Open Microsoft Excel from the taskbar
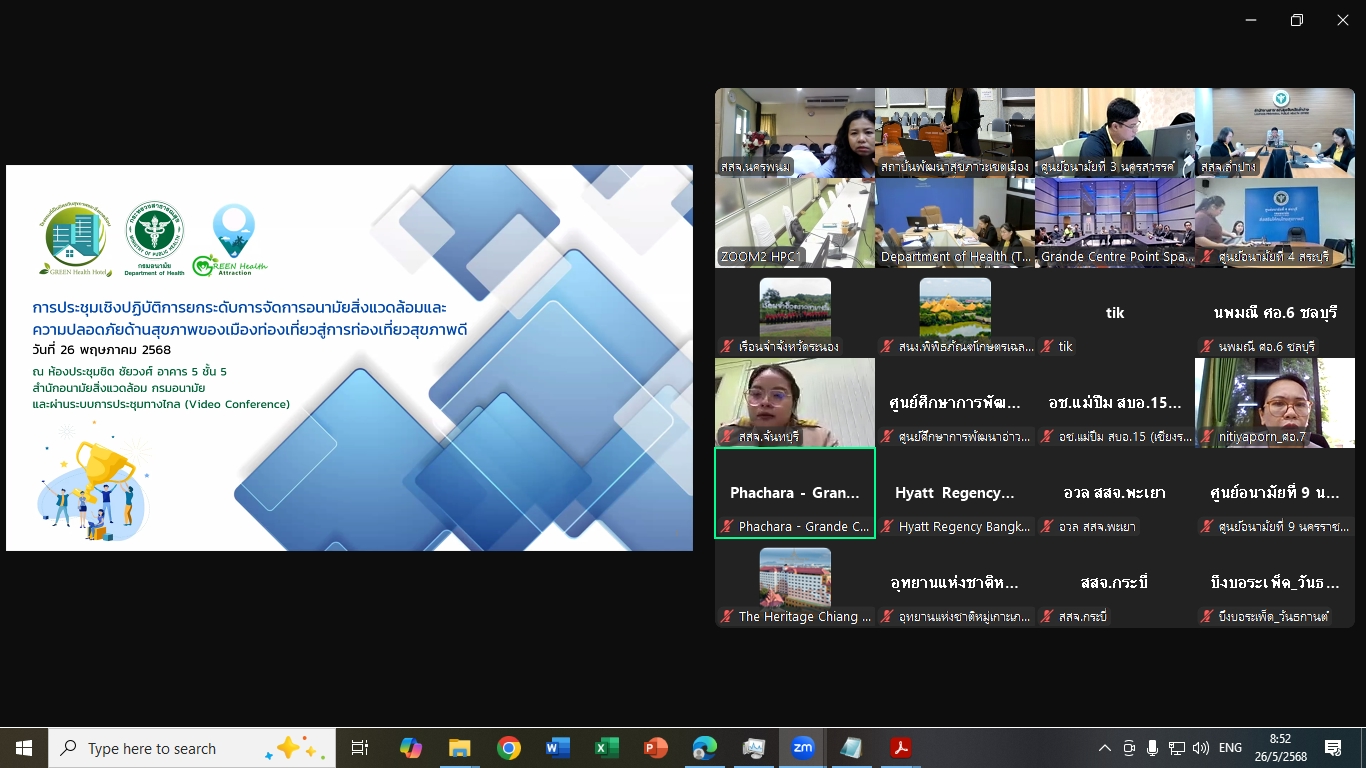 click(606, 748)
